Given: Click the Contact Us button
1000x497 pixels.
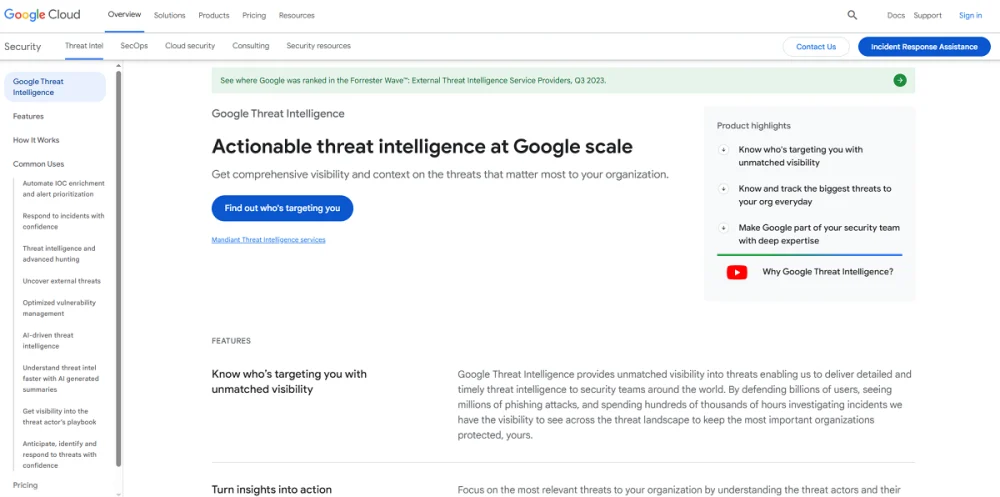Looking at the screenshot, I should pos(816,47).
